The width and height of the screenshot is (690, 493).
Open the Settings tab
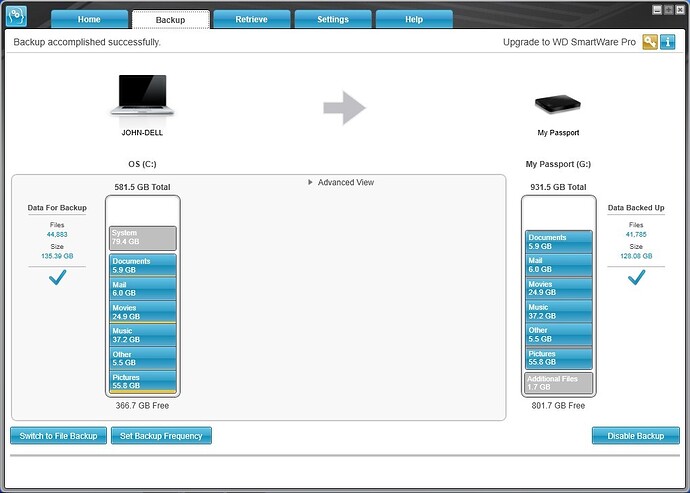point(333,19)
